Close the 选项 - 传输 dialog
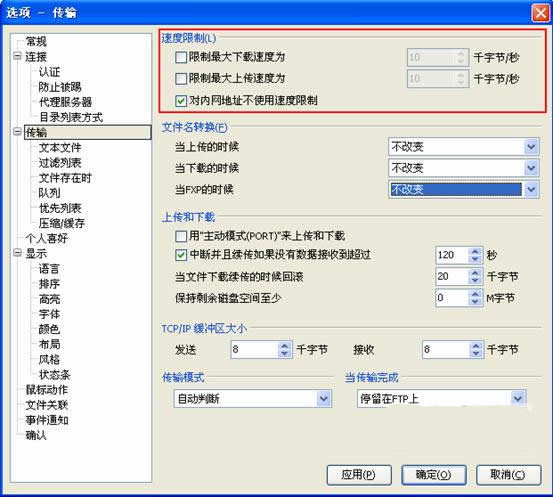Screen dimensions: 553x497 coord(540,13)
